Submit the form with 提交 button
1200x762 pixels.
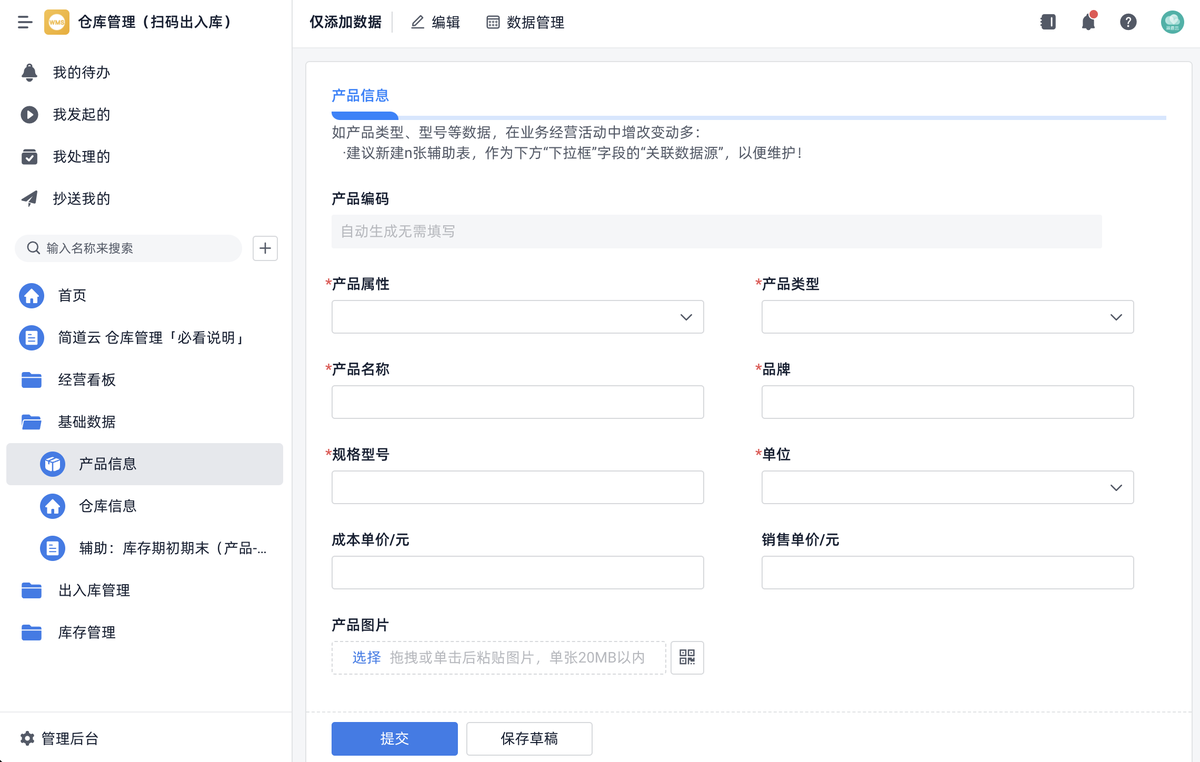(394, 738)
